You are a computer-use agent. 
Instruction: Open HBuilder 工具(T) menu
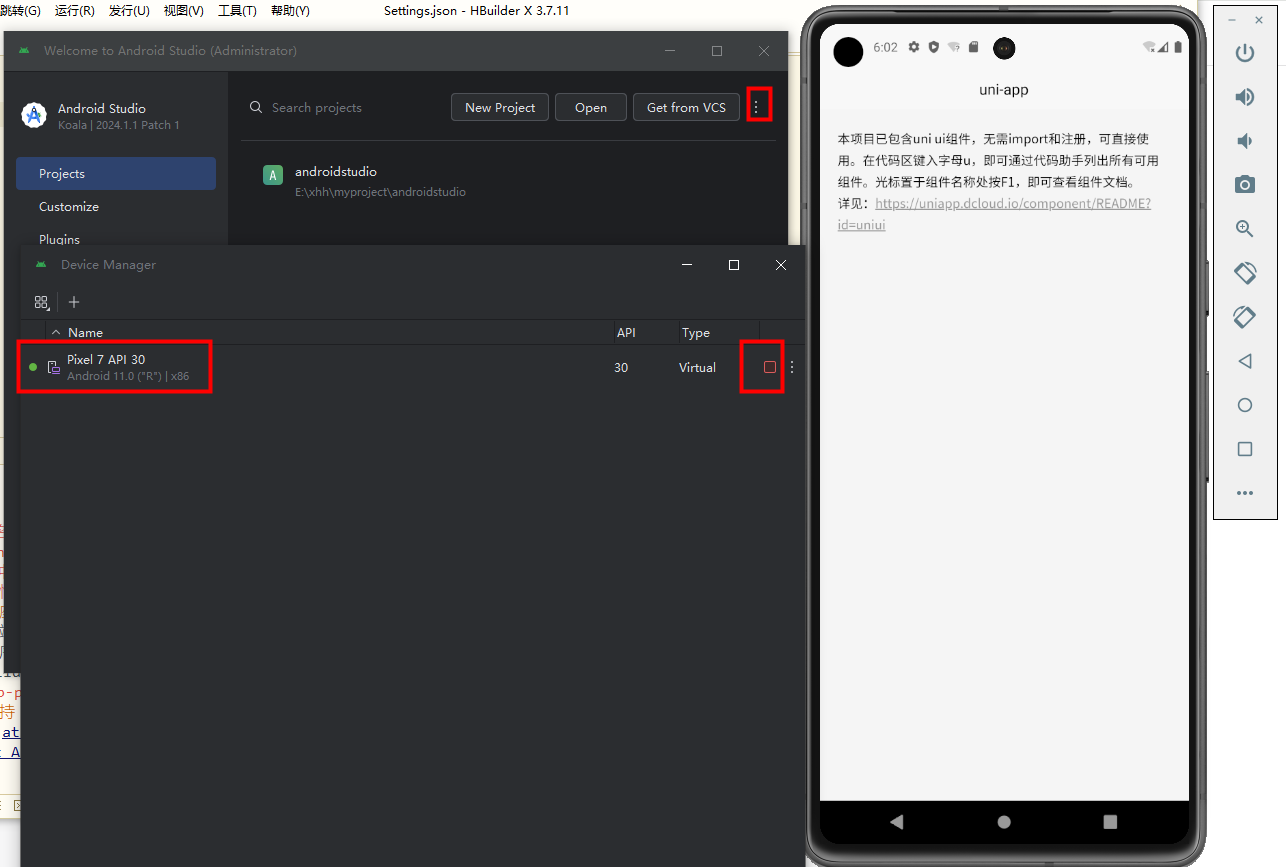point(237,11)
